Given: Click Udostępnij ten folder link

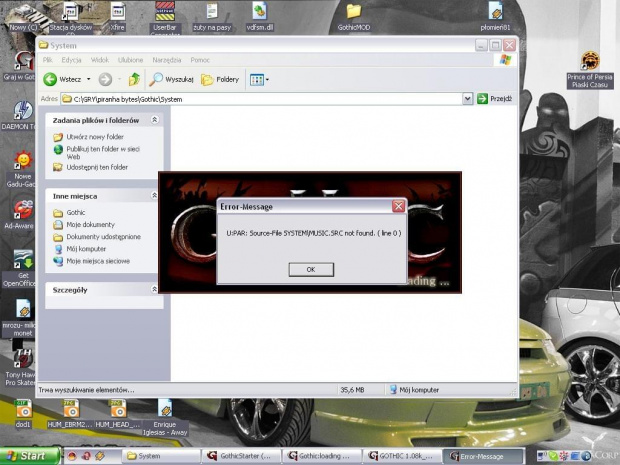Looking at the screenshot, I should point(97,167).
